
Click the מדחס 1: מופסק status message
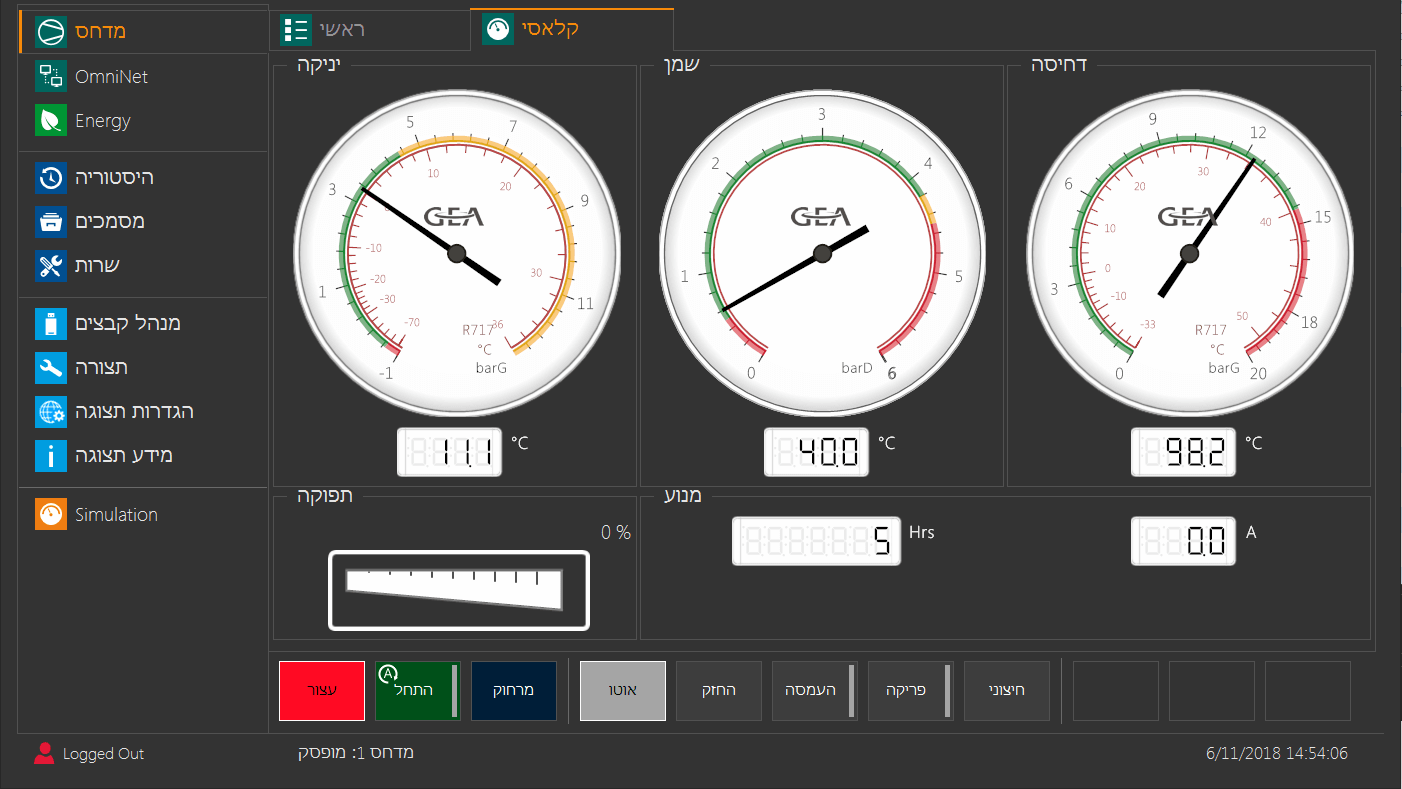(x=356, y=753)
